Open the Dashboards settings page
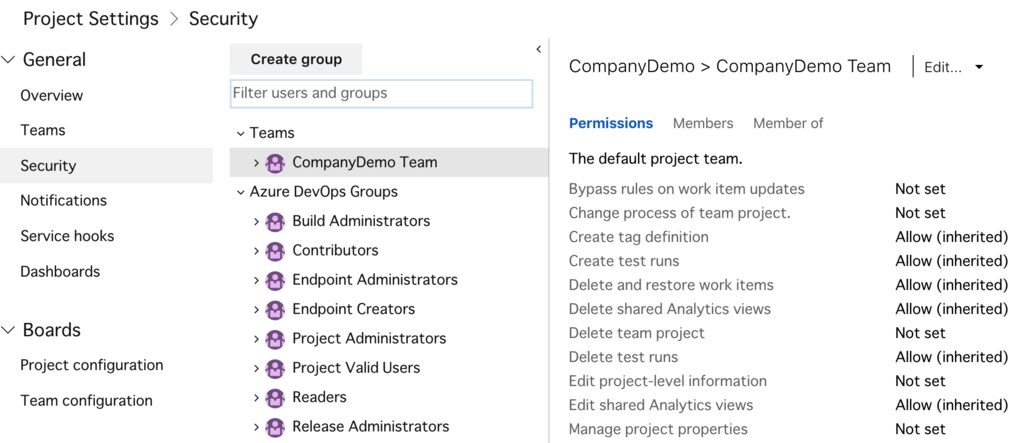 point(60,271)
